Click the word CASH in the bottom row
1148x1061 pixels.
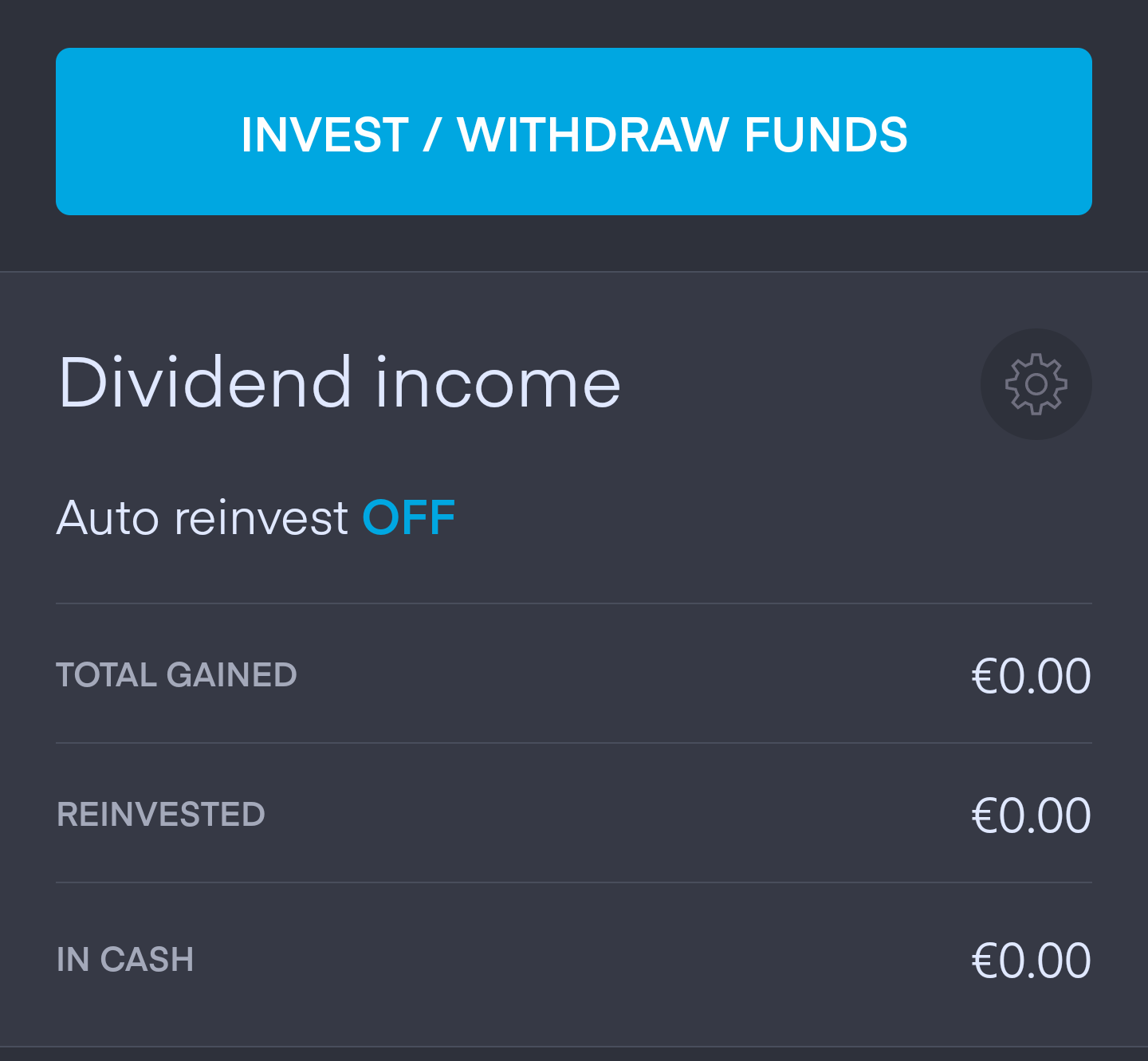[x=147, y=960]
